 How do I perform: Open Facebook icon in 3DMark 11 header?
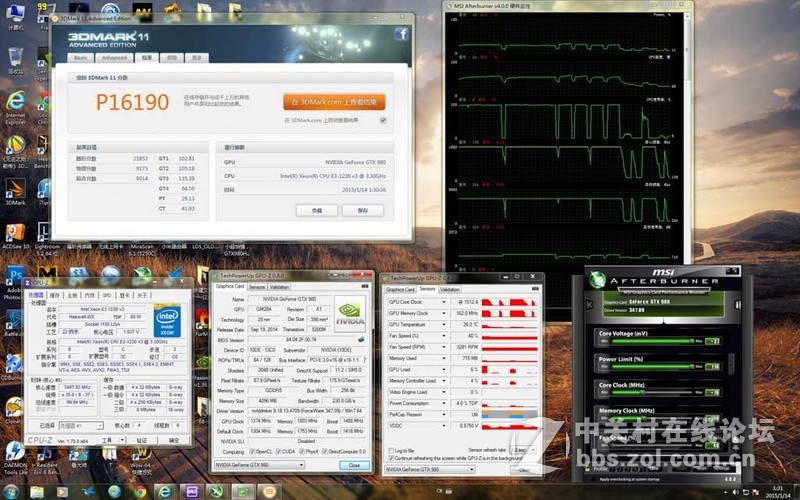401,34
